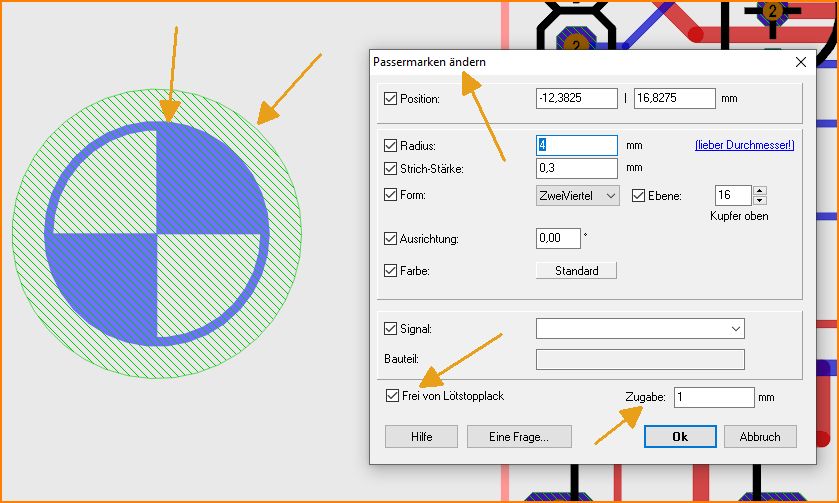Toggle the Position checkbox
This screenshot has width=839, height=503.
point(390,99)
